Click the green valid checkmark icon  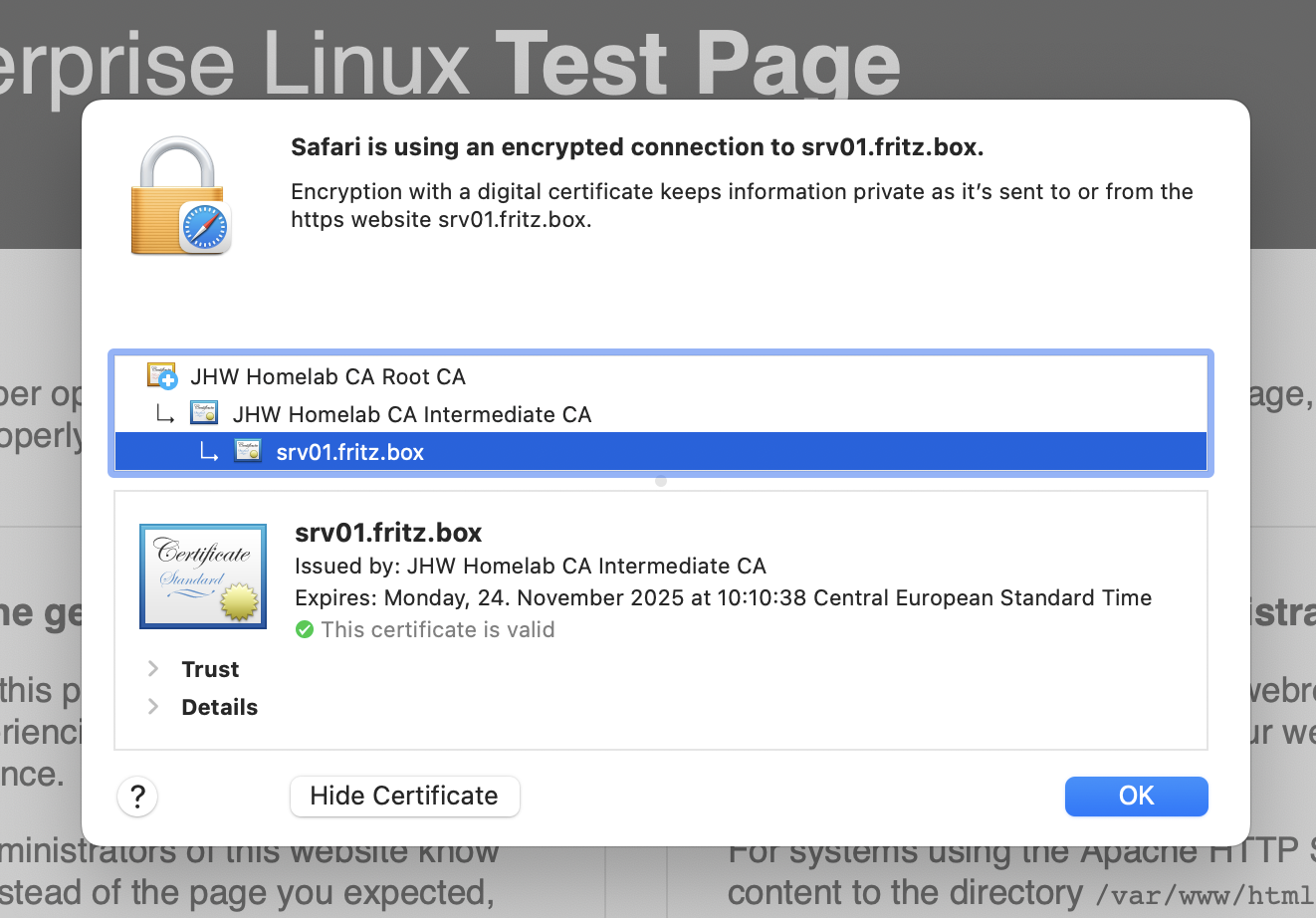tap(305, 630)
